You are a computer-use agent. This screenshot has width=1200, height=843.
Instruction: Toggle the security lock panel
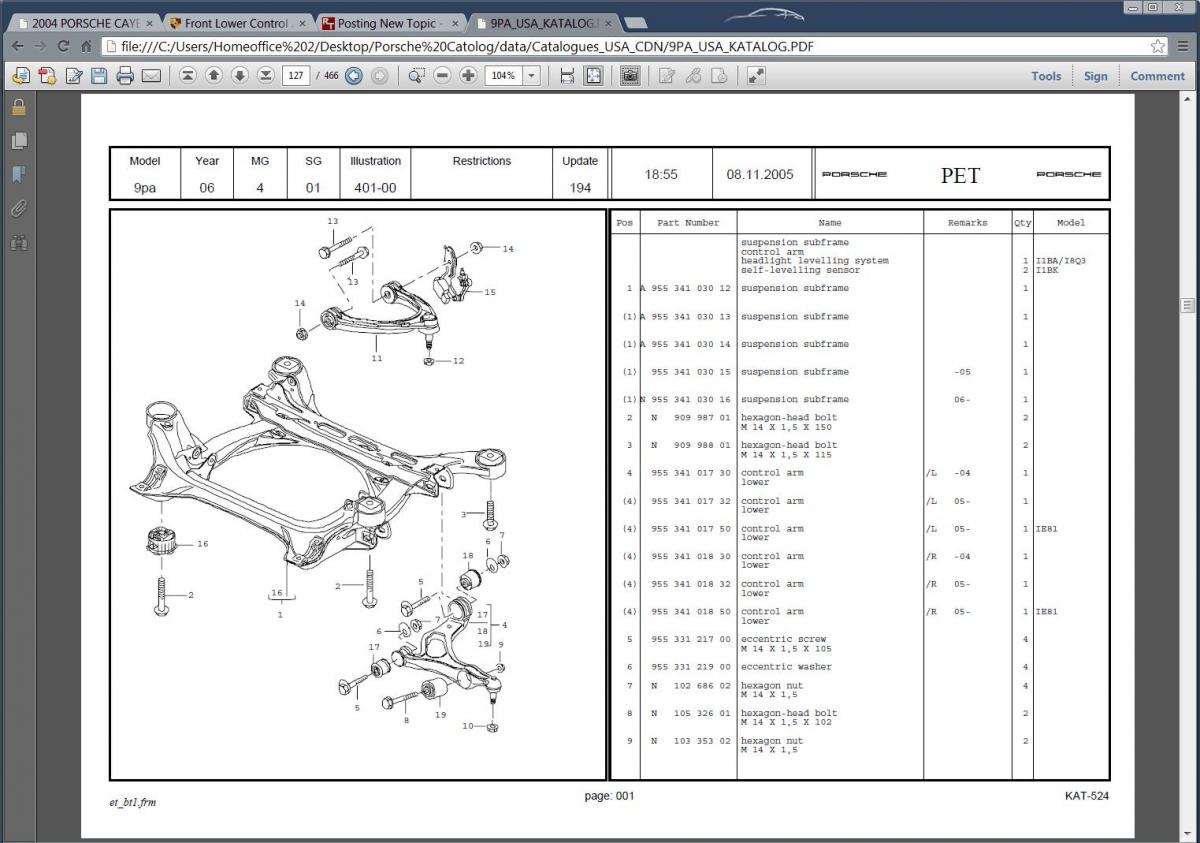pos(18,107)
